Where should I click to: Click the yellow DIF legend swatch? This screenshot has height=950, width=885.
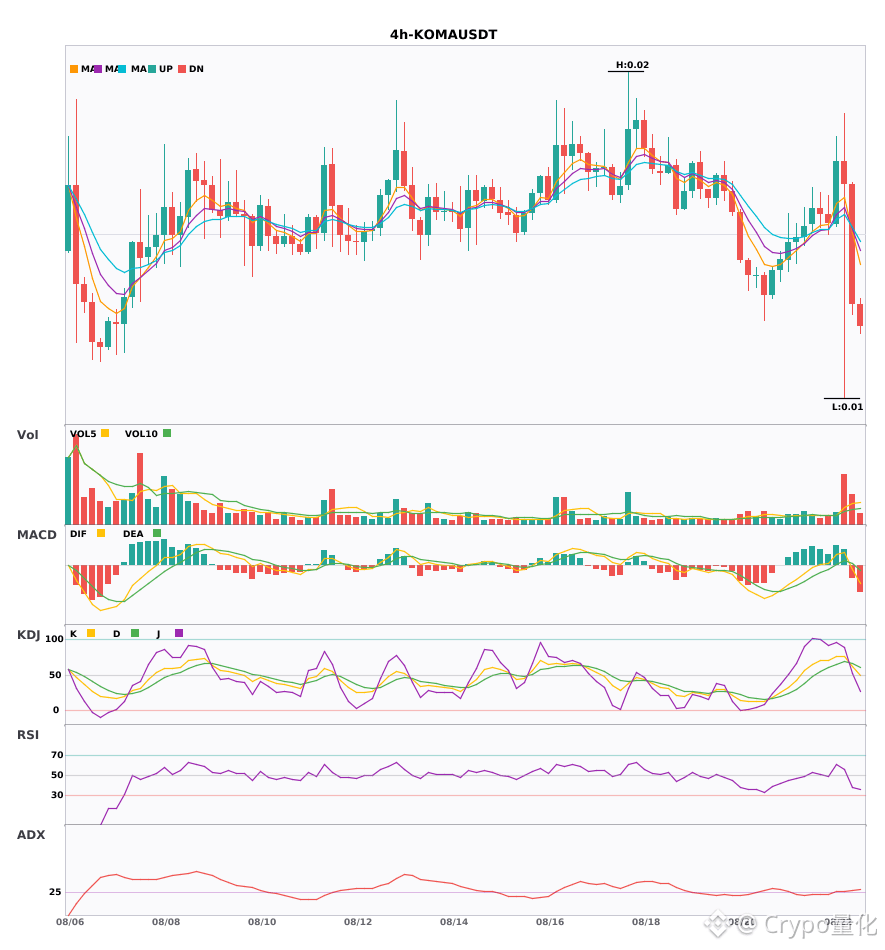(x=101, y=533)
